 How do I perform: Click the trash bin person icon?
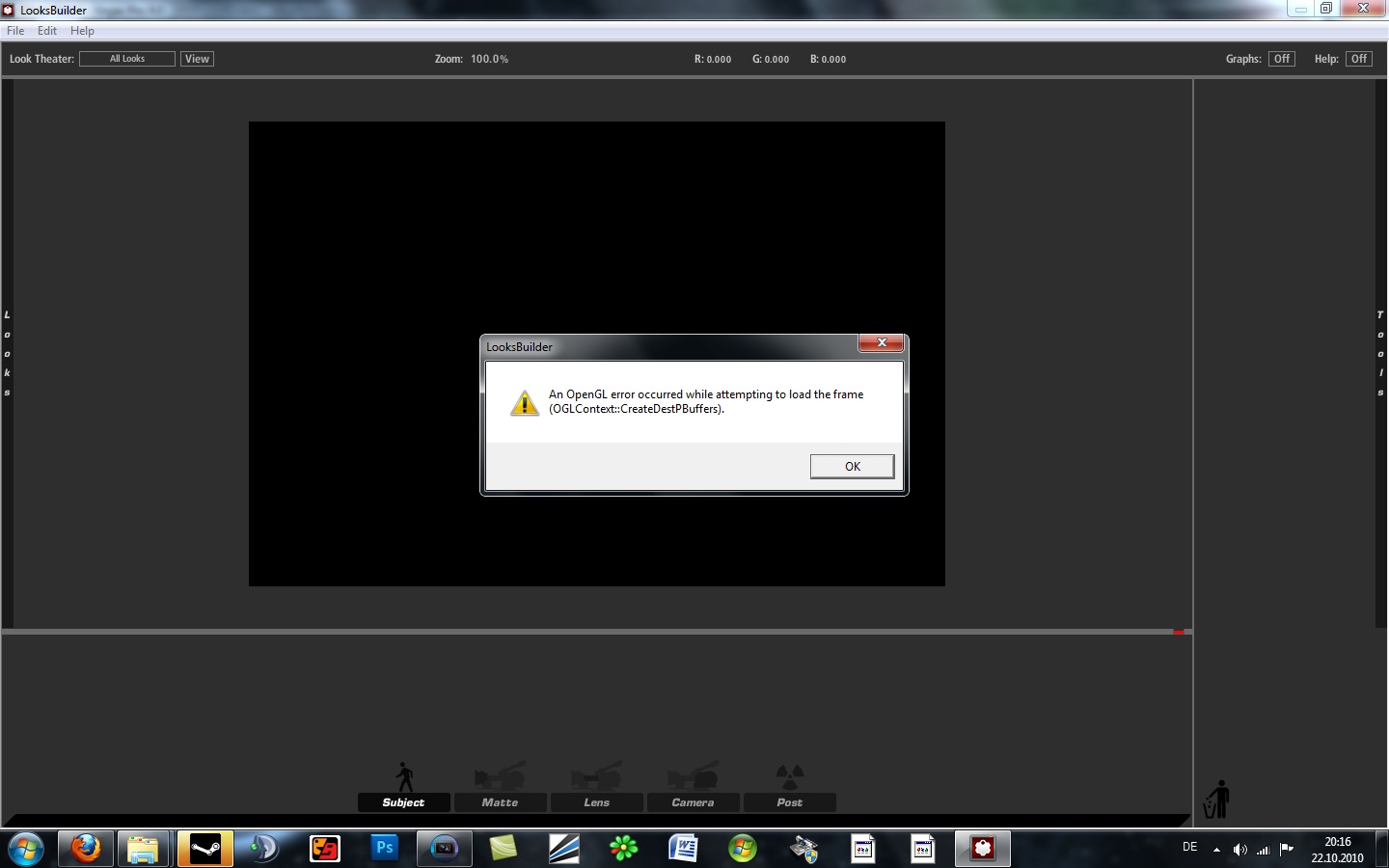(1217, 800)
